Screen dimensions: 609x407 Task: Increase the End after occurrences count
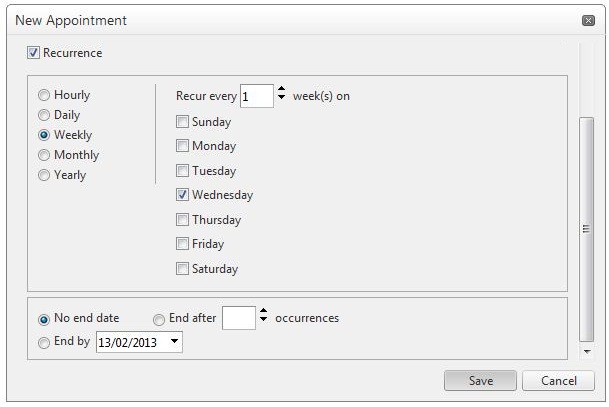(x=264, y=312)
